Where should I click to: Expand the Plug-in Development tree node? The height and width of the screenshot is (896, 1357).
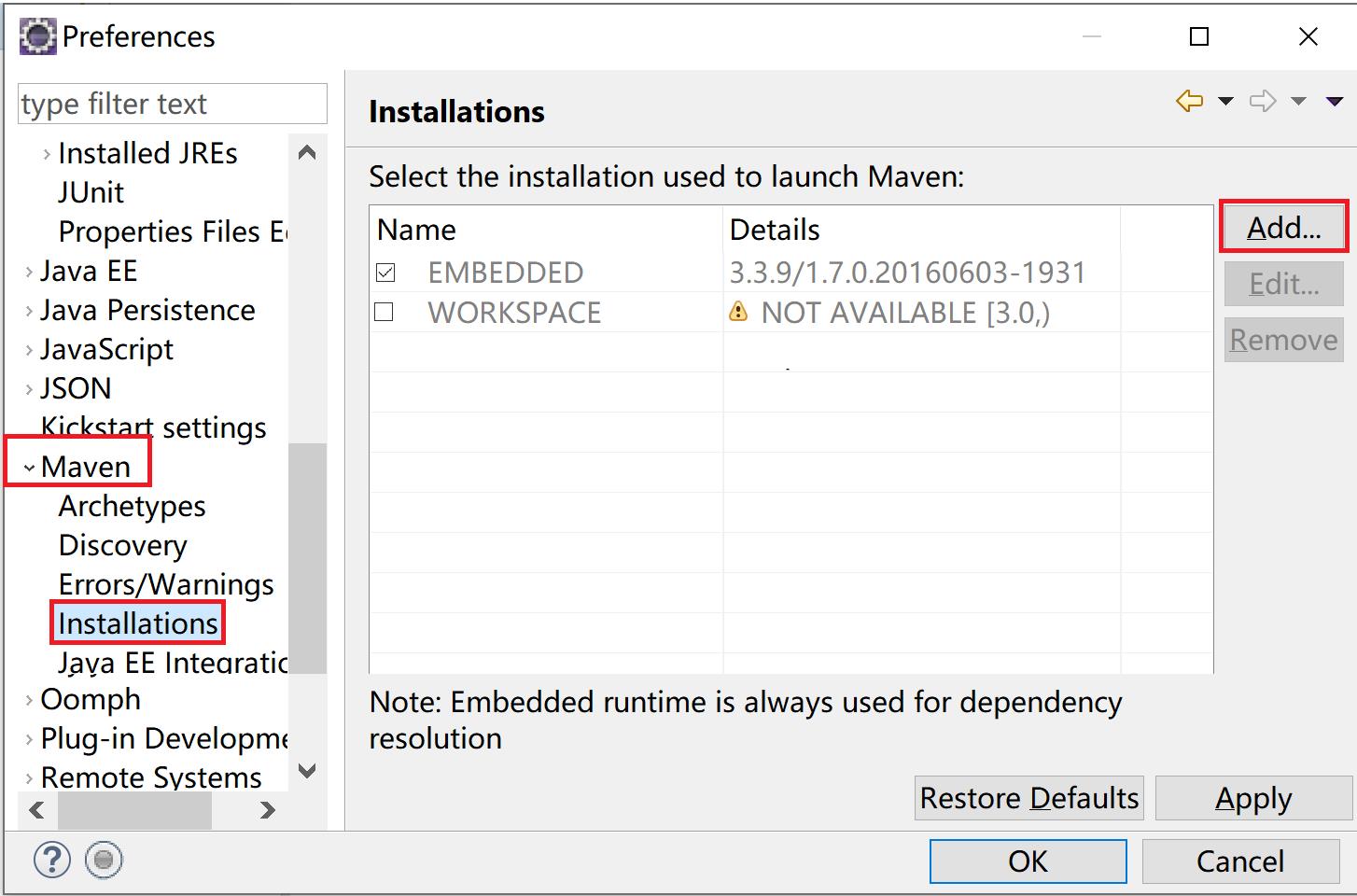29,739
